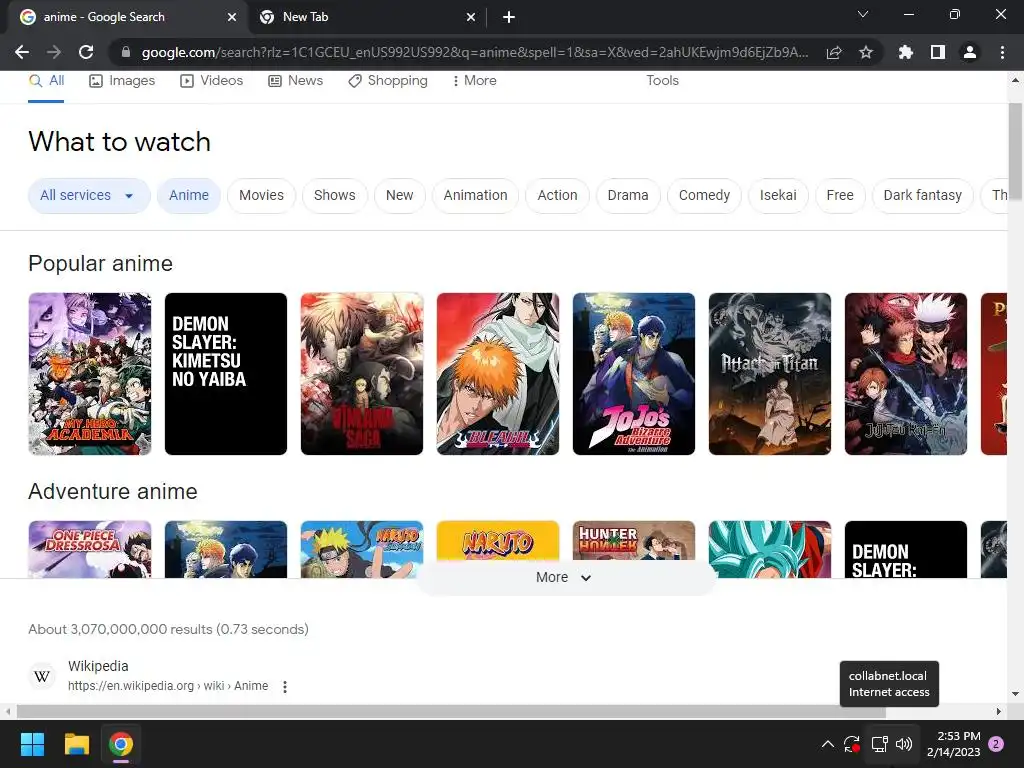The width and height of the screenshot is (1024, 768).
Task: Open Demon Slayer: Kimetsu no Yaiba popular card
Action: [x=226, y=374]
